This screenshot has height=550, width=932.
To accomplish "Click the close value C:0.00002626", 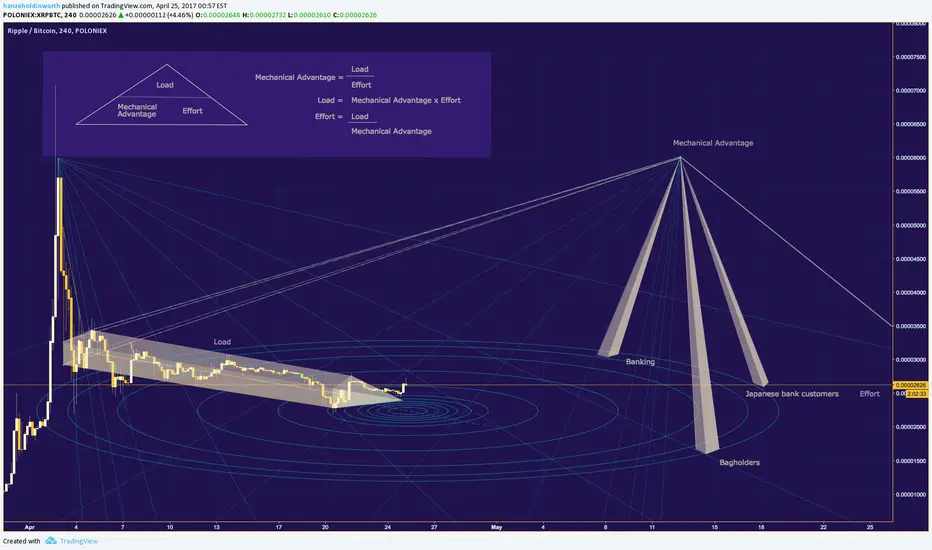I will tap(355, 15).
